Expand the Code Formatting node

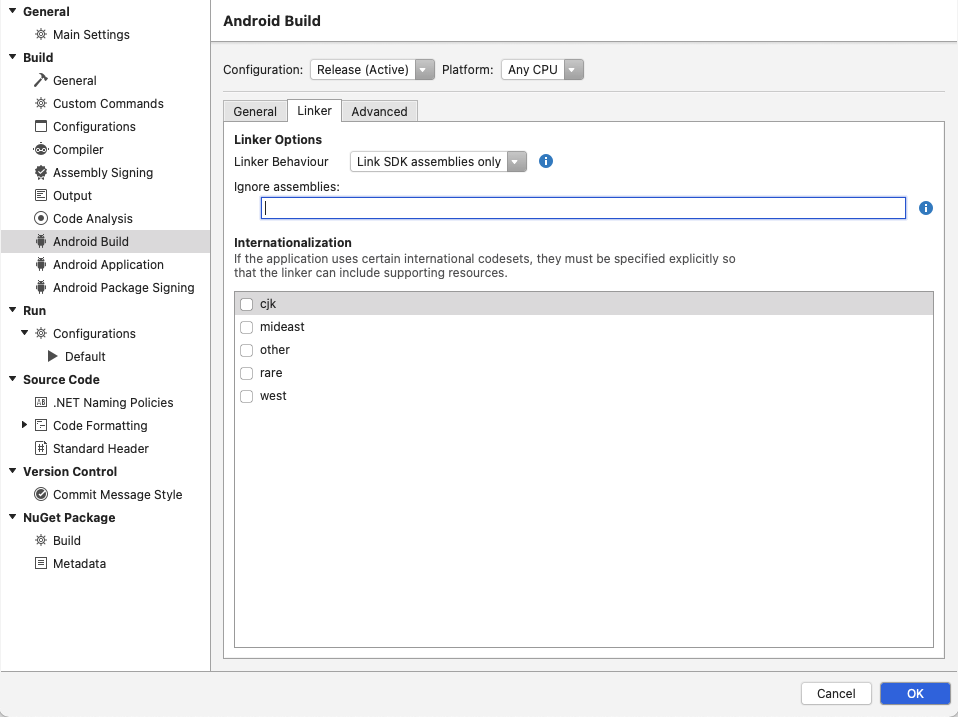click(x=24, y=424)
